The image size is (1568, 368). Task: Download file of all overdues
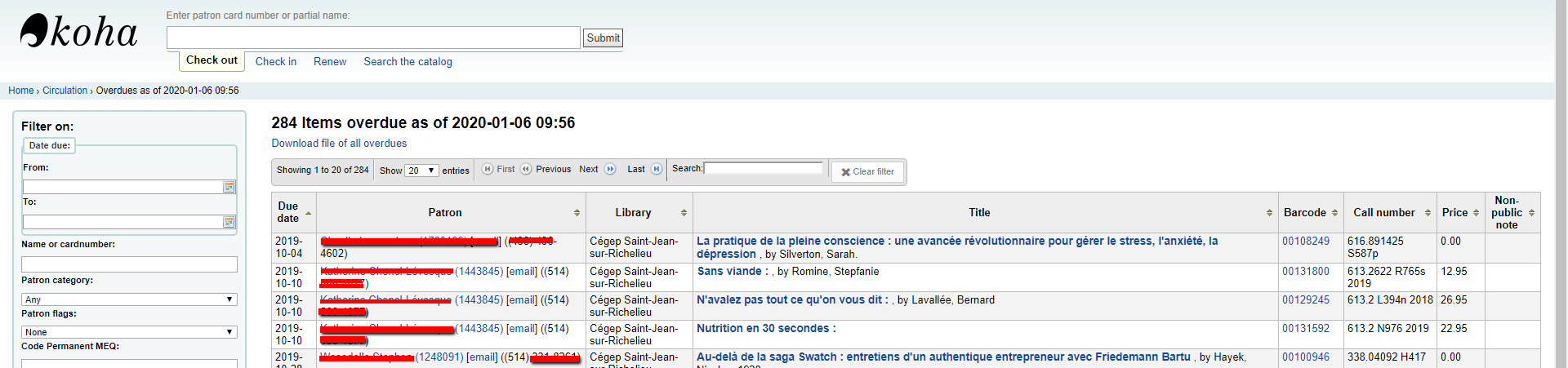339,144
